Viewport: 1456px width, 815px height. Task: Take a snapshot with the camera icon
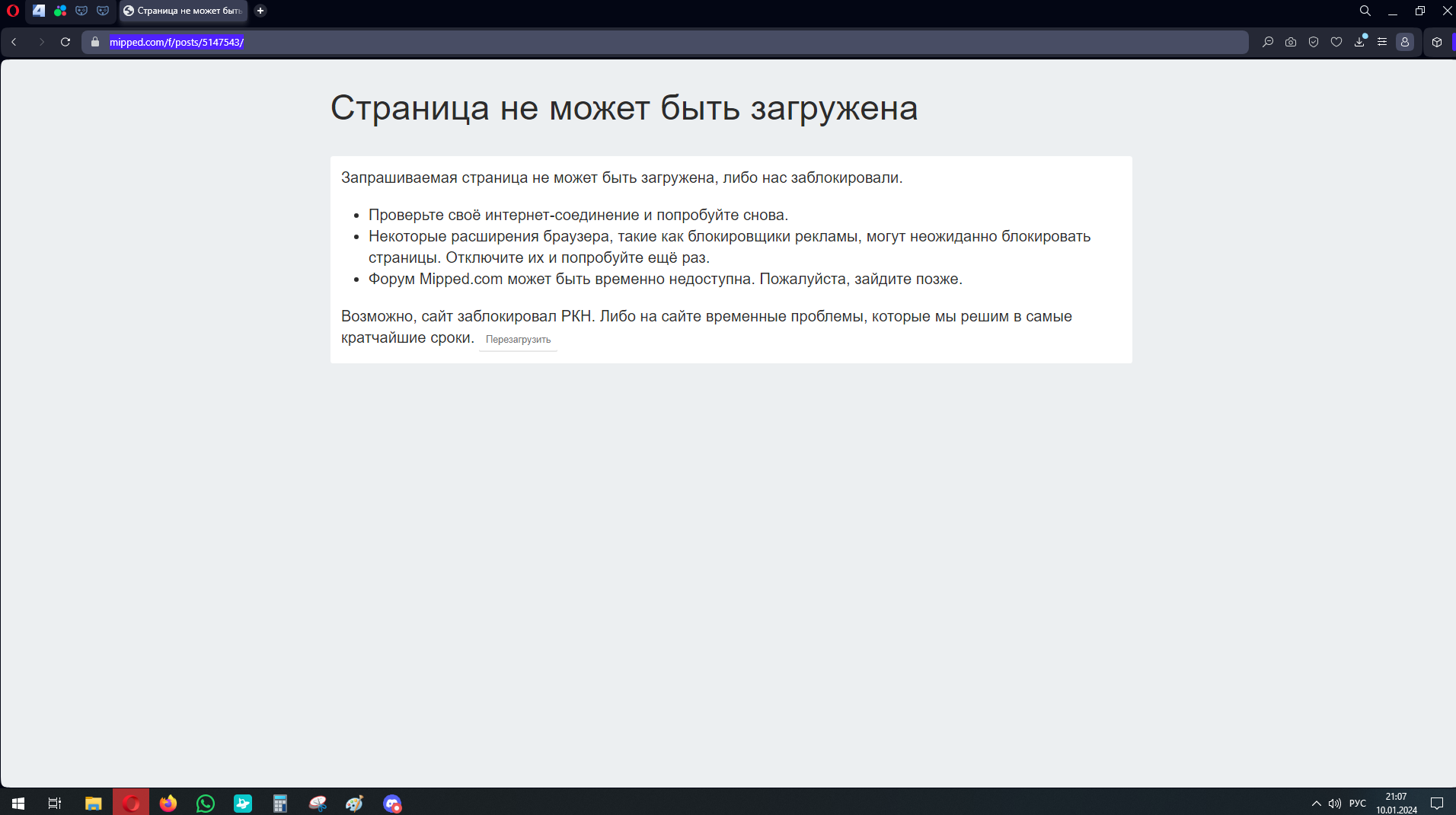[x=1291, y=42]
